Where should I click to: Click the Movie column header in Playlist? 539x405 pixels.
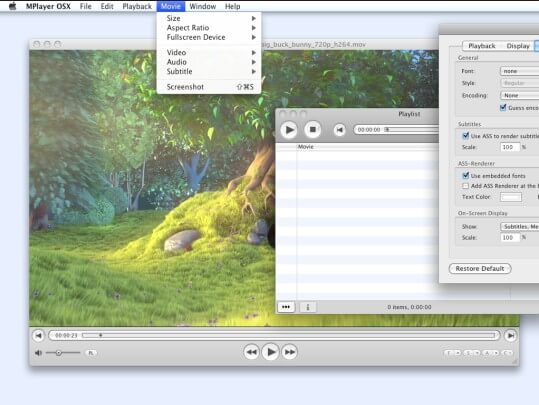click(368, 146)
